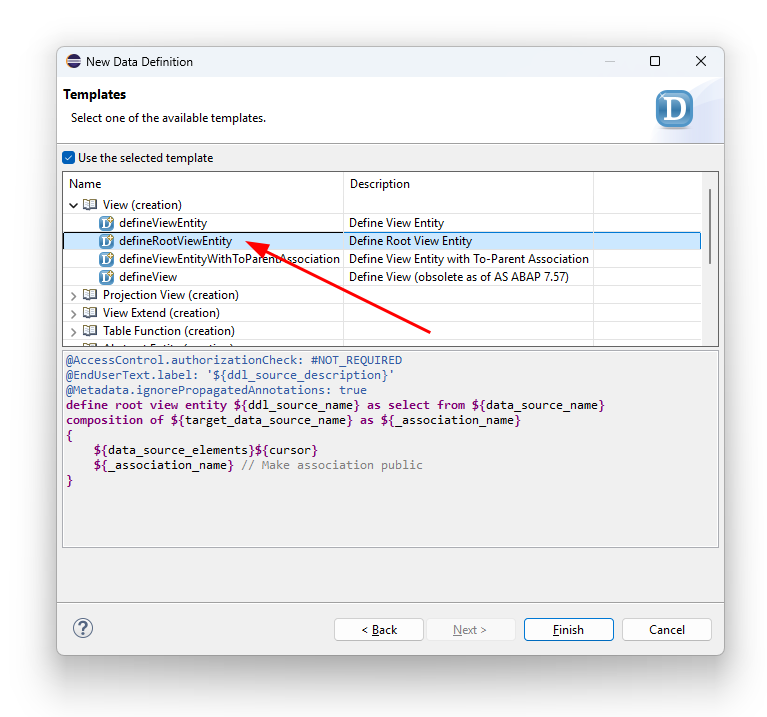
Task: Click the Eclipse icon in title bar
Action: 74,61
